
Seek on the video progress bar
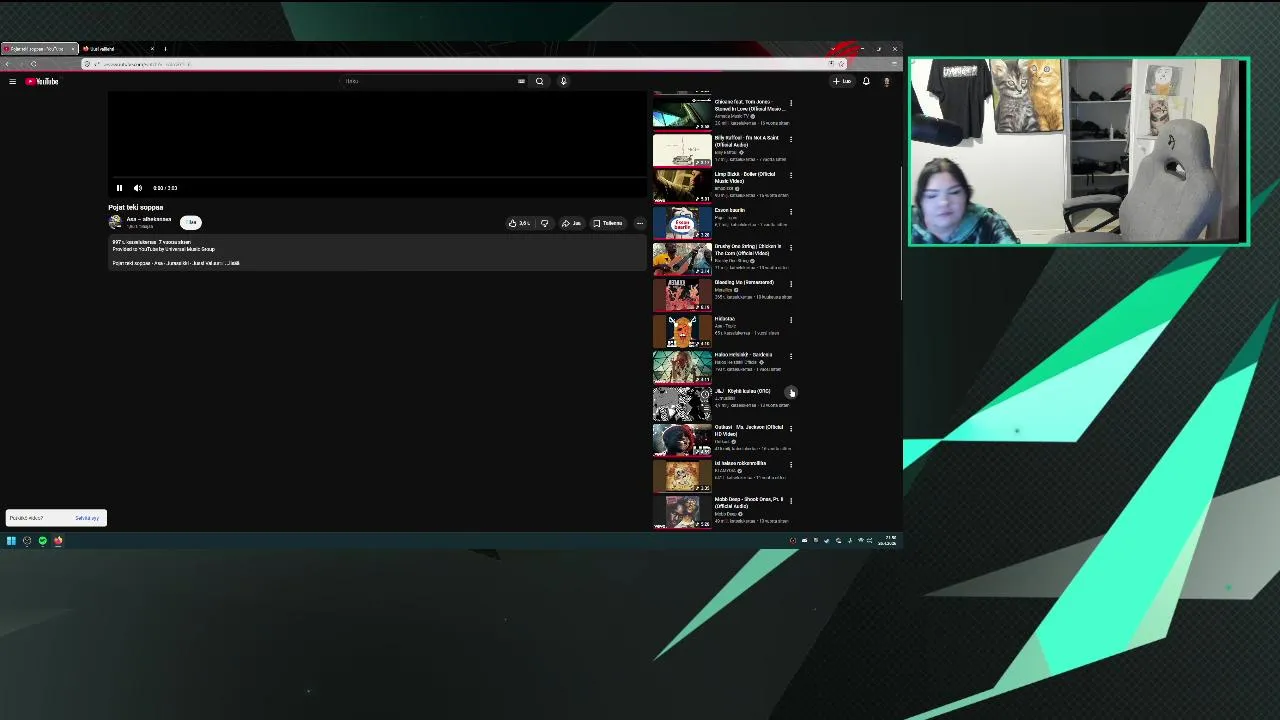tap(377, 178)
